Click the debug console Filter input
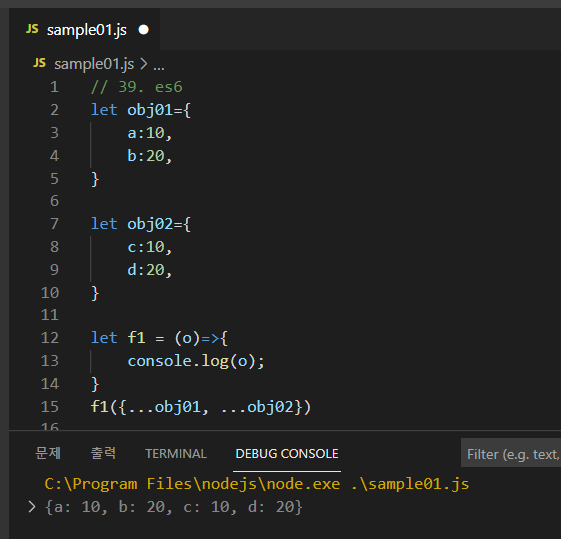The height and width of the screenshot is (539, 561). [x=511, y=453]
